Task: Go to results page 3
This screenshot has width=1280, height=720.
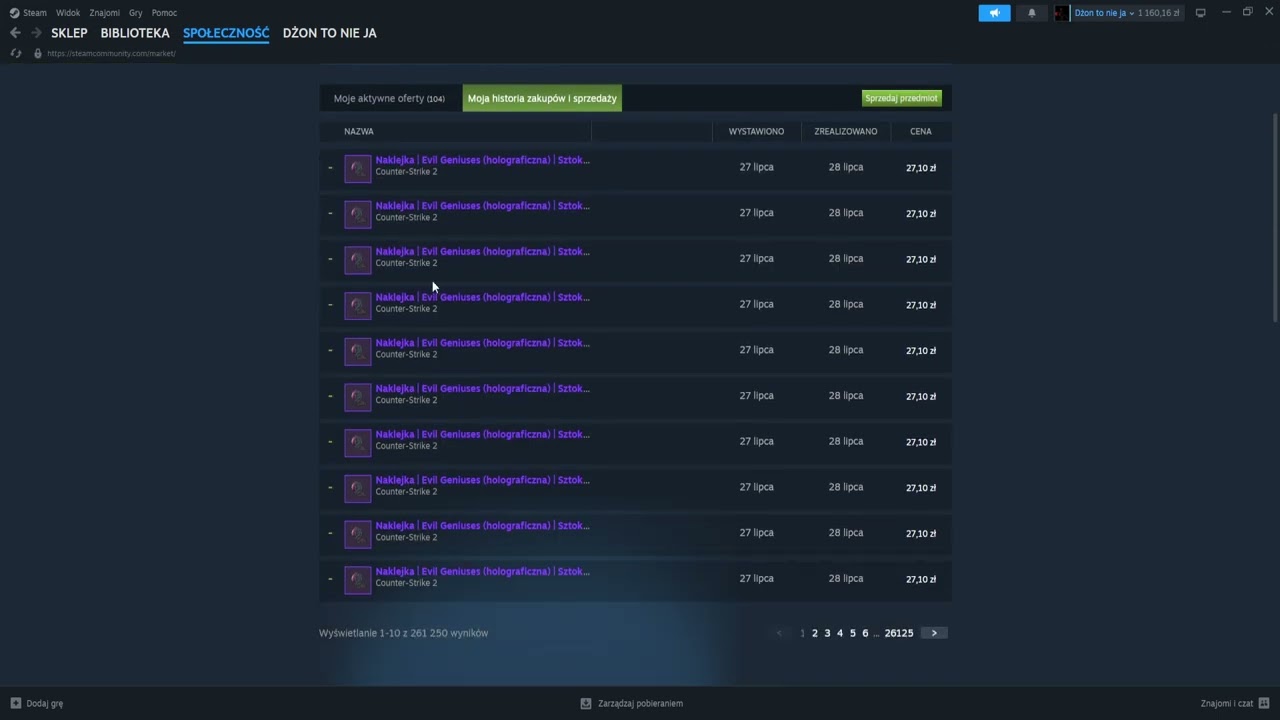Action: (827, 633)
